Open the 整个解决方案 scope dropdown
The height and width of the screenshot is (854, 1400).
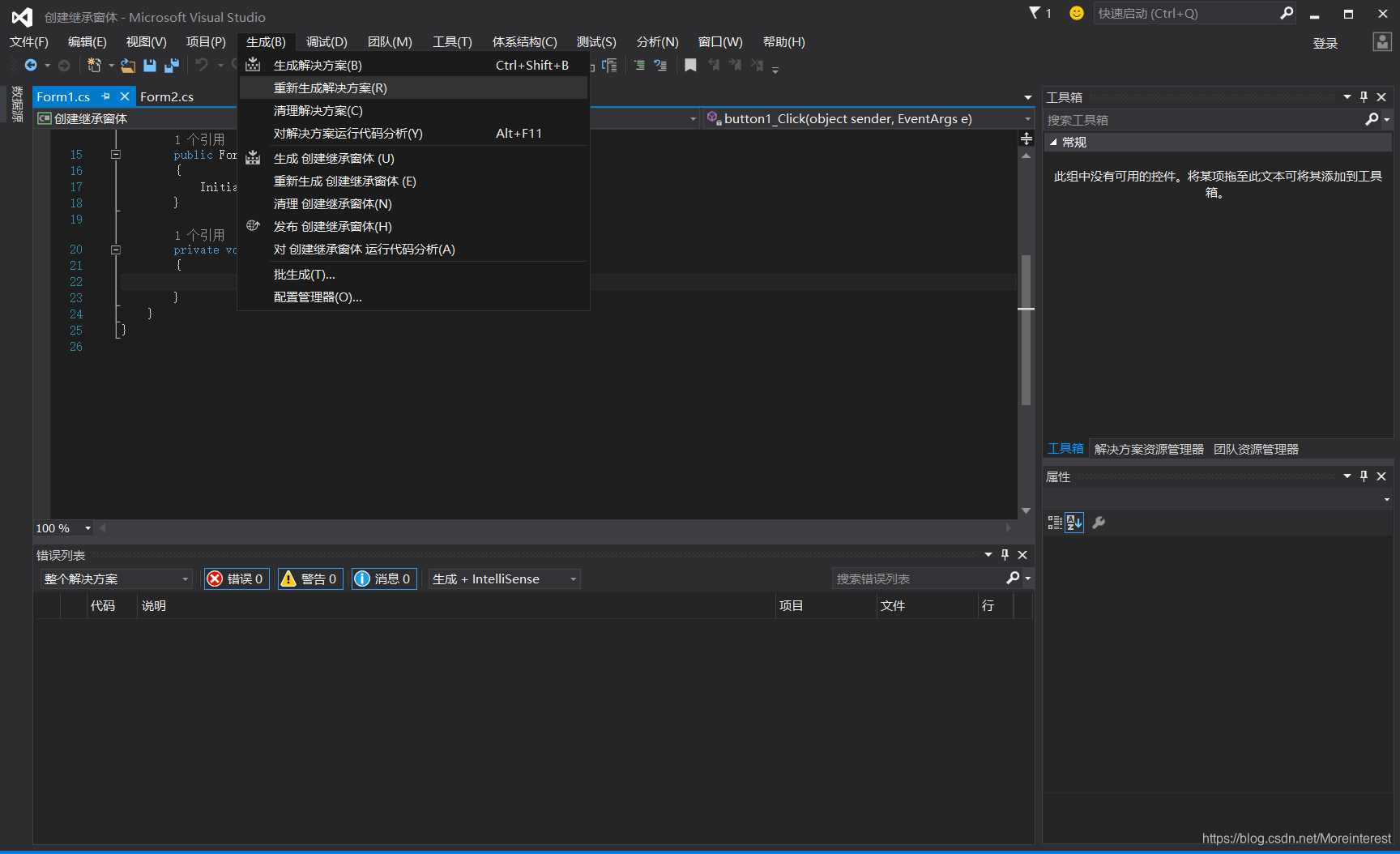[x=117, y=579]
